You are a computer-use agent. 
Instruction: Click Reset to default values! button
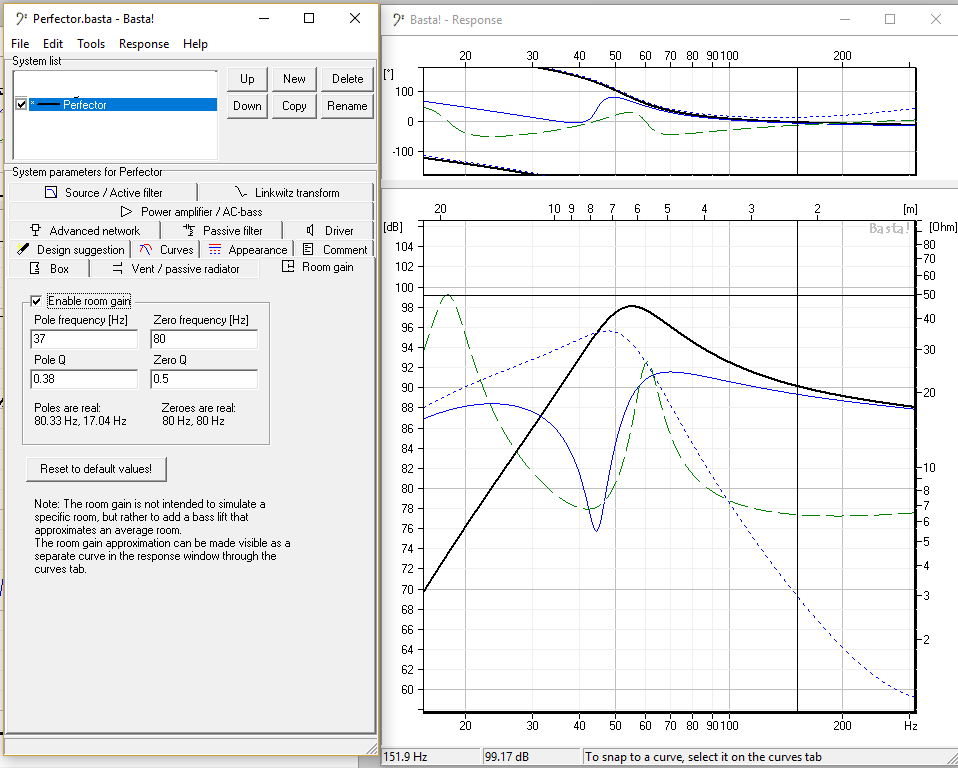point(96,469)
